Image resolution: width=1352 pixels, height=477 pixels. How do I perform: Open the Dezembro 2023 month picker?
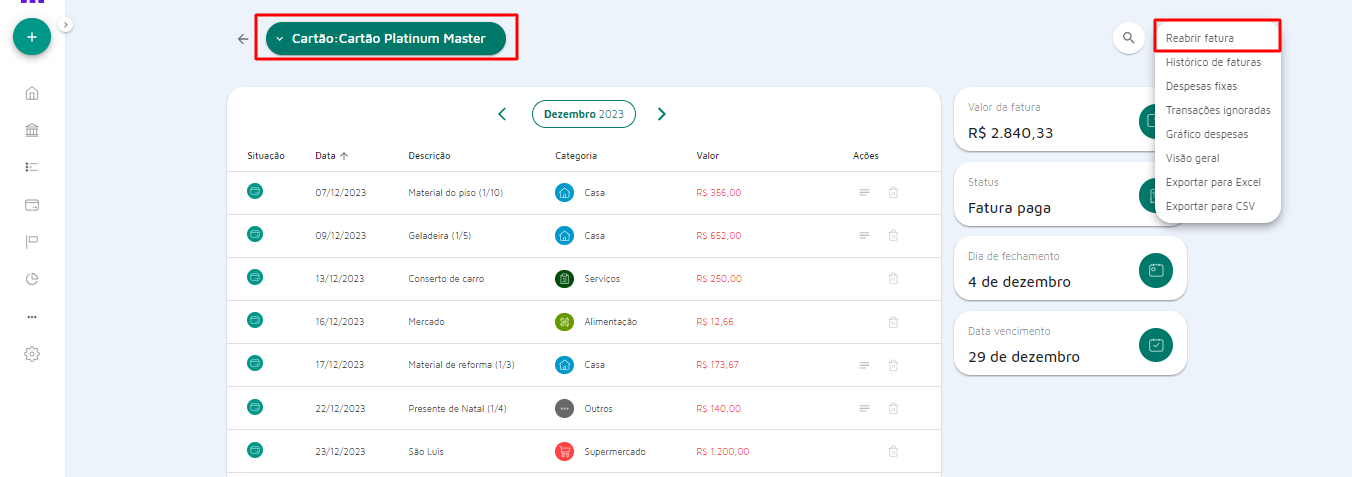pos(583,114)
